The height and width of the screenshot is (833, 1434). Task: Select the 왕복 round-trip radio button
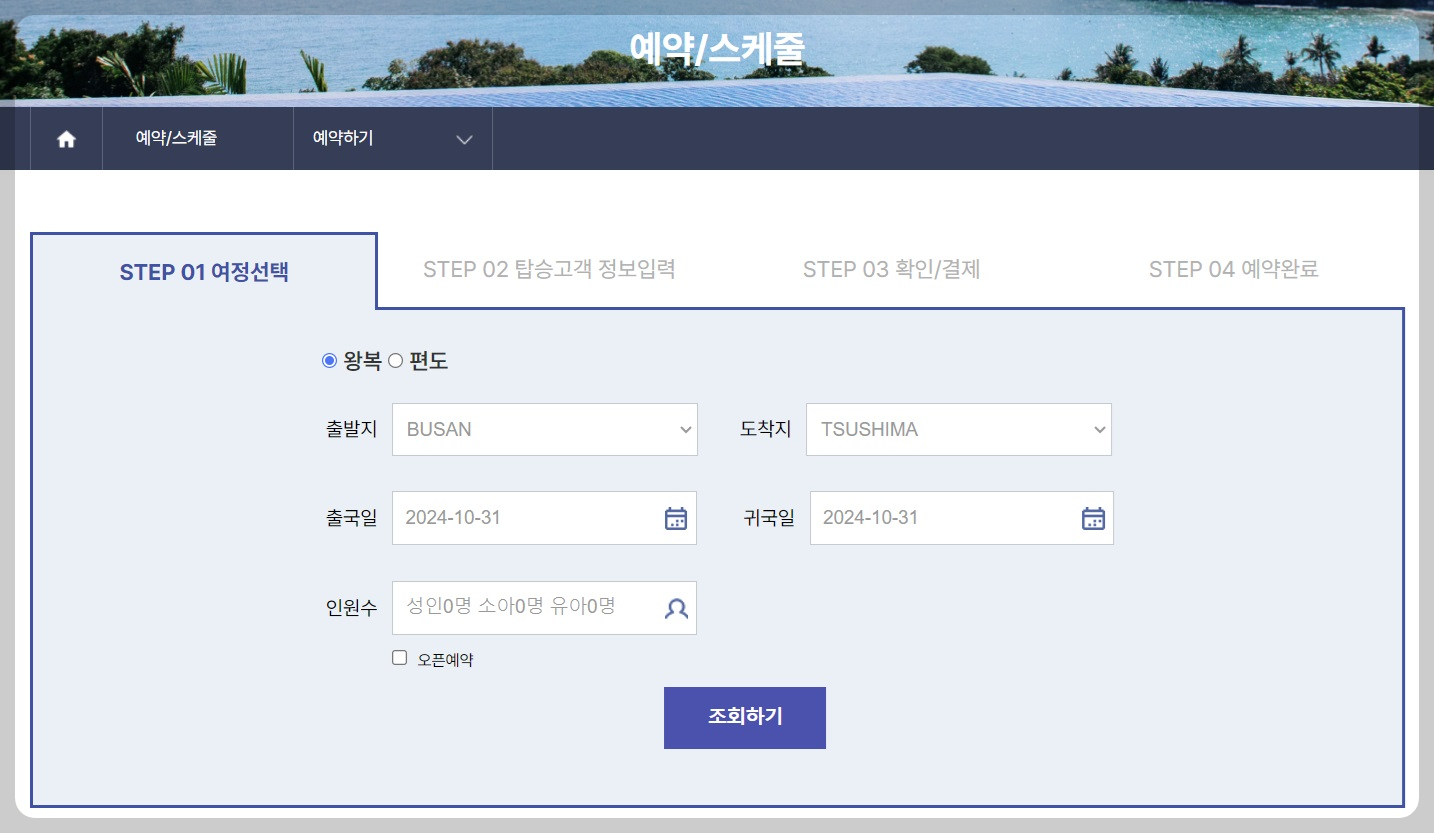328,361
